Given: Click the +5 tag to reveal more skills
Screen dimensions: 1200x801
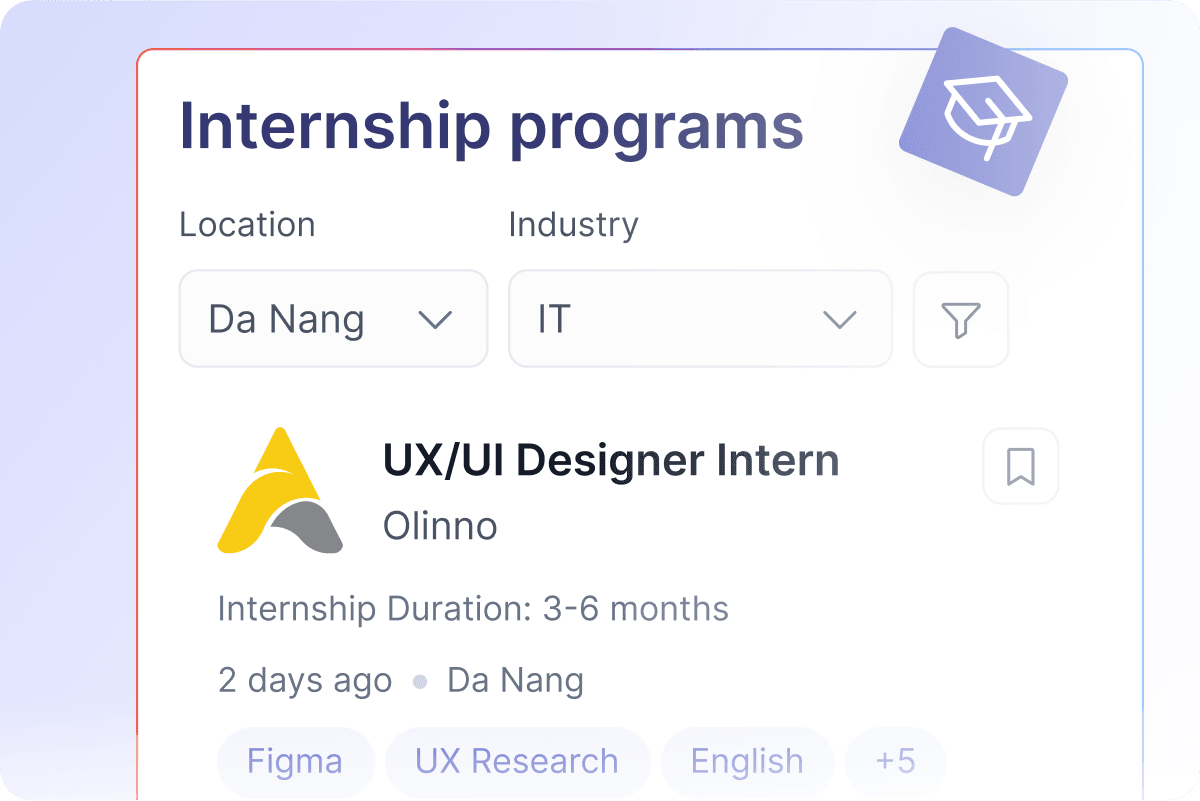Looking at the screenshot, I should click(x=895, y=761).
